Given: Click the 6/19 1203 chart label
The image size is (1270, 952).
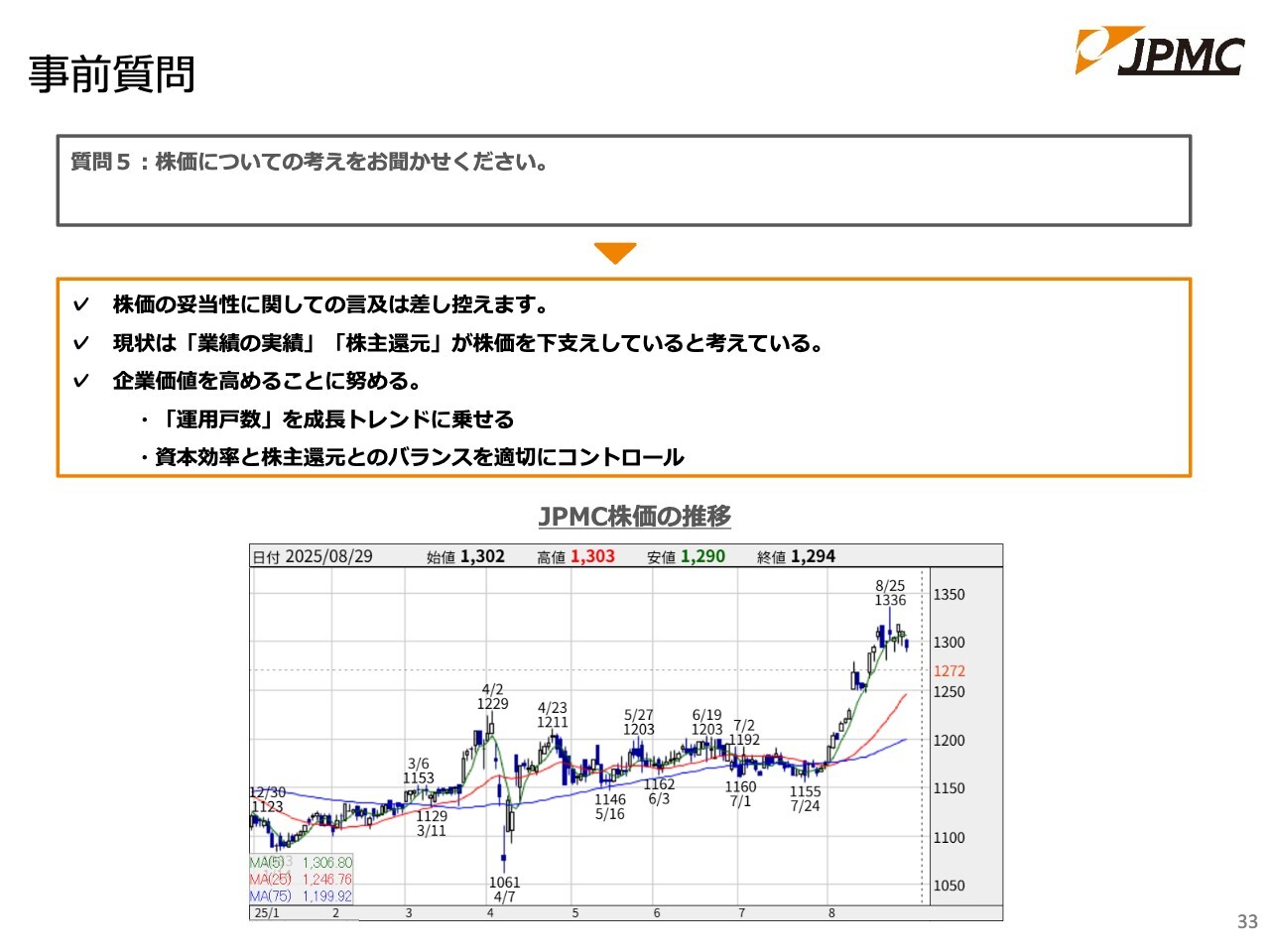Looking at the screenshot, I should pos(707,722).
